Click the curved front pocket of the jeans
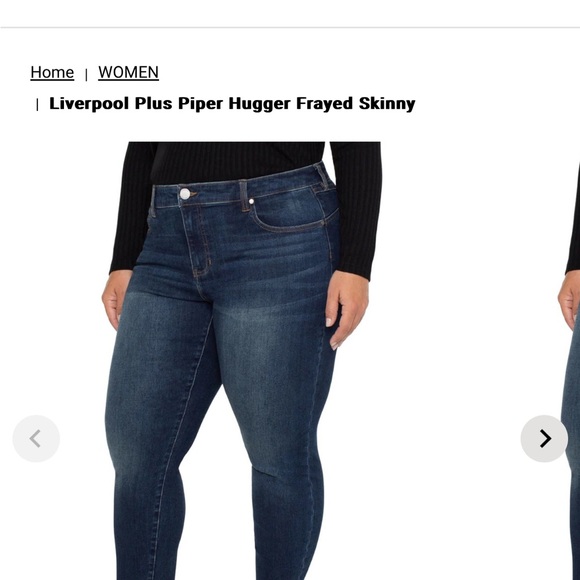 click(294, 213)
